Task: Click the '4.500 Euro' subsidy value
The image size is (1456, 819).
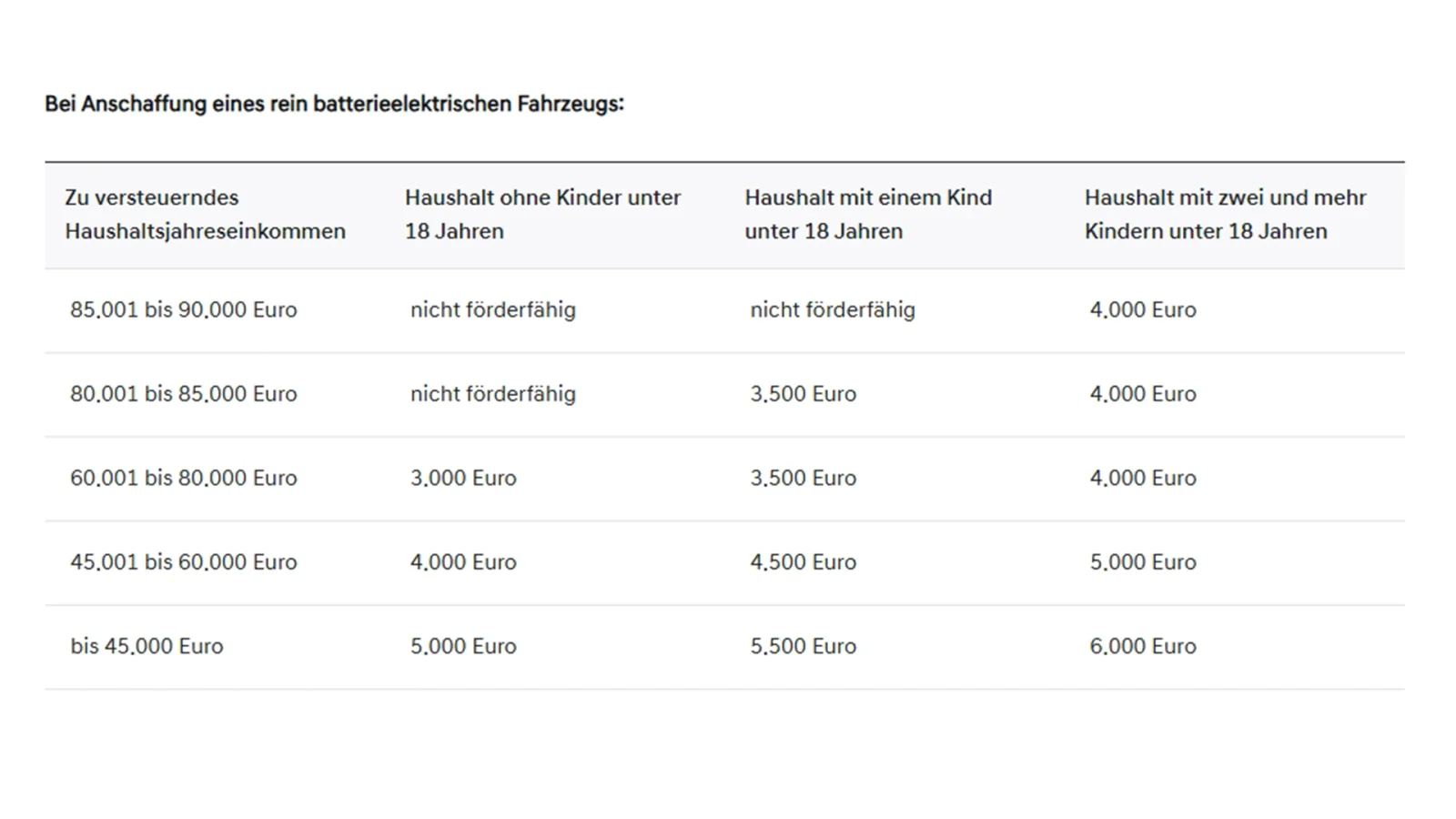Action: 803,562
